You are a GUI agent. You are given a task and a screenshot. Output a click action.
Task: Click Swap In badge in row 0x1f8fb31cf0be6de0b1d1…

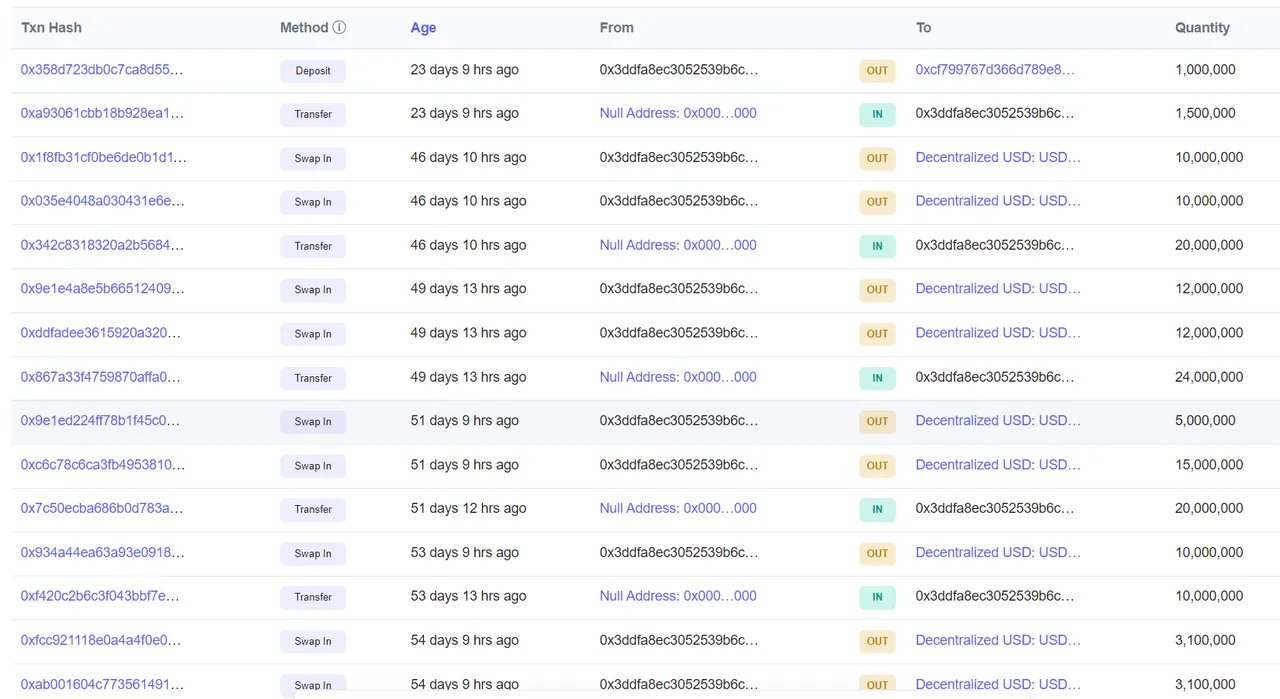pyautogui.click(x=313, y=158)
